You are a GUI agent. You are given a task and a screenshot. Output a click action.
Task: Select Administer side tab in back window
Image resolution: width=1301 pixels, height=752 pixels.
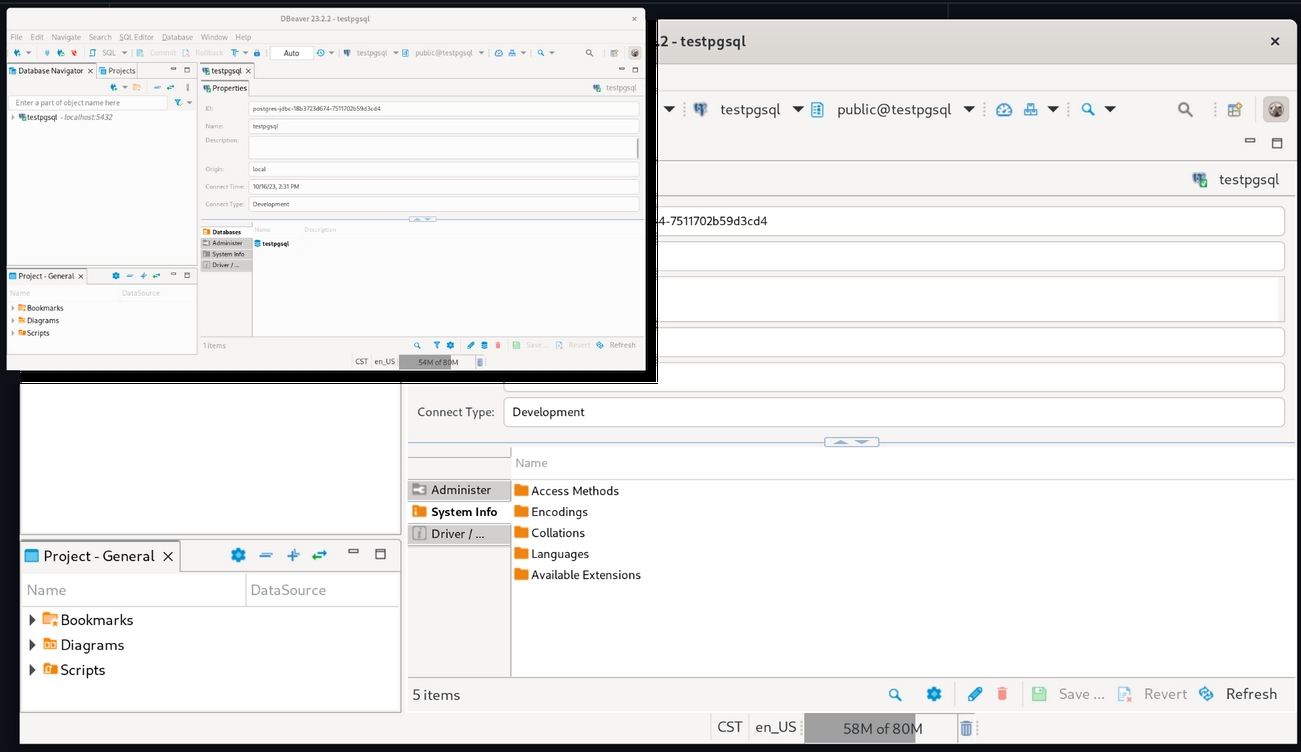tap(460, 490)
